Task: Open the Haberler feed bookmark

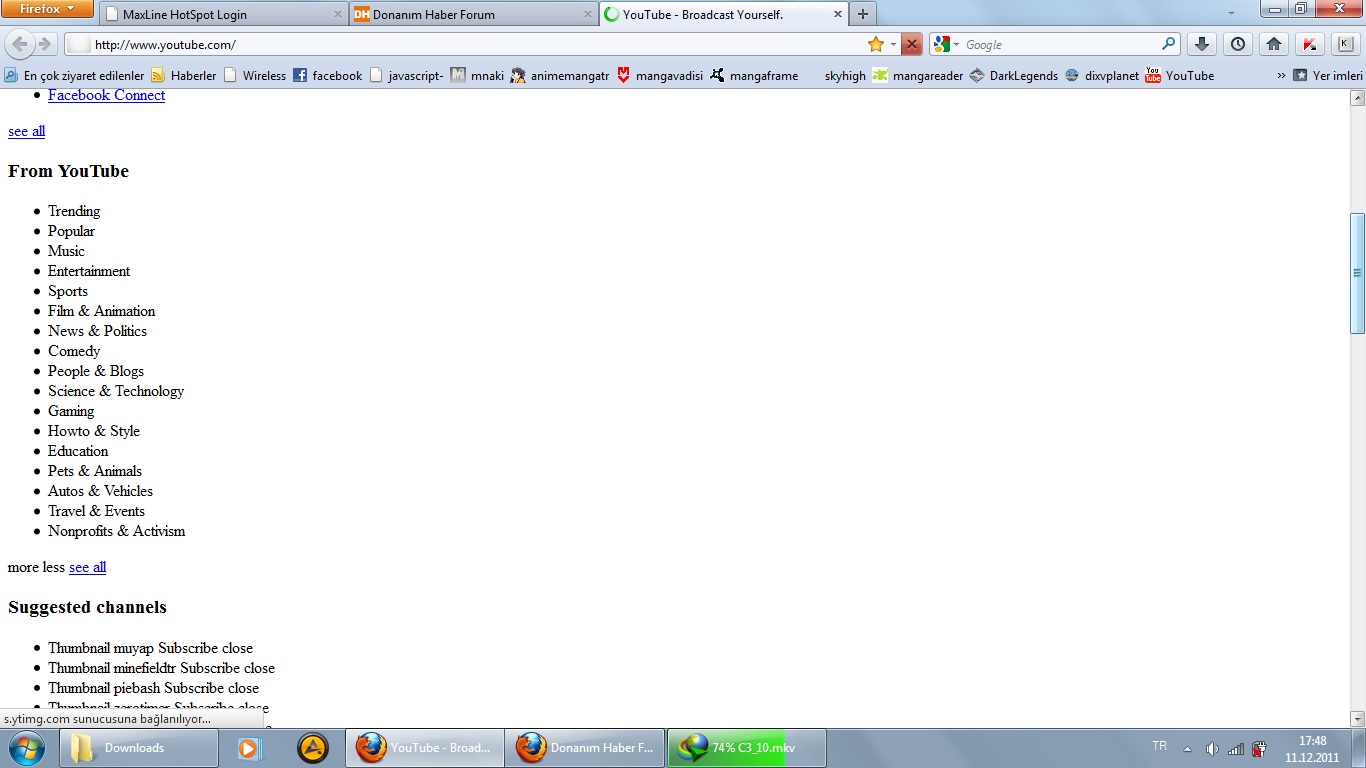Action: [183, 75]
